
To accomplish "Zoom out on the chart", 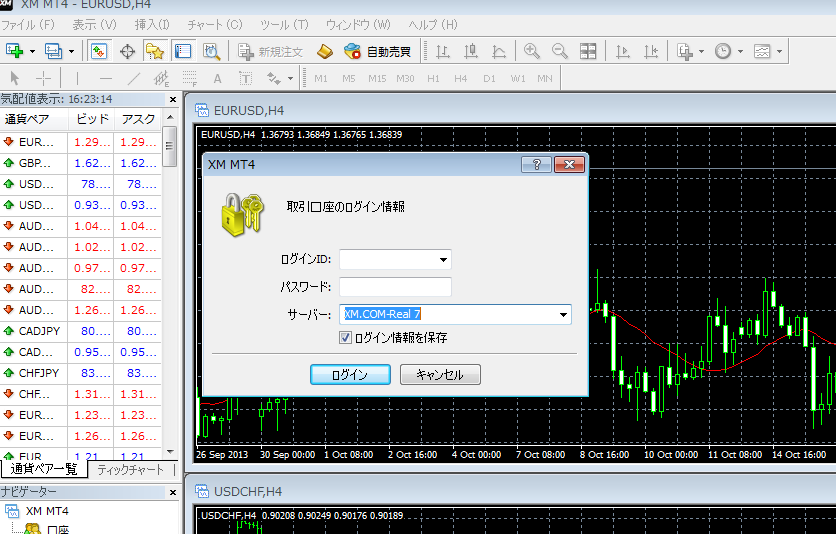I will point(560,51).
